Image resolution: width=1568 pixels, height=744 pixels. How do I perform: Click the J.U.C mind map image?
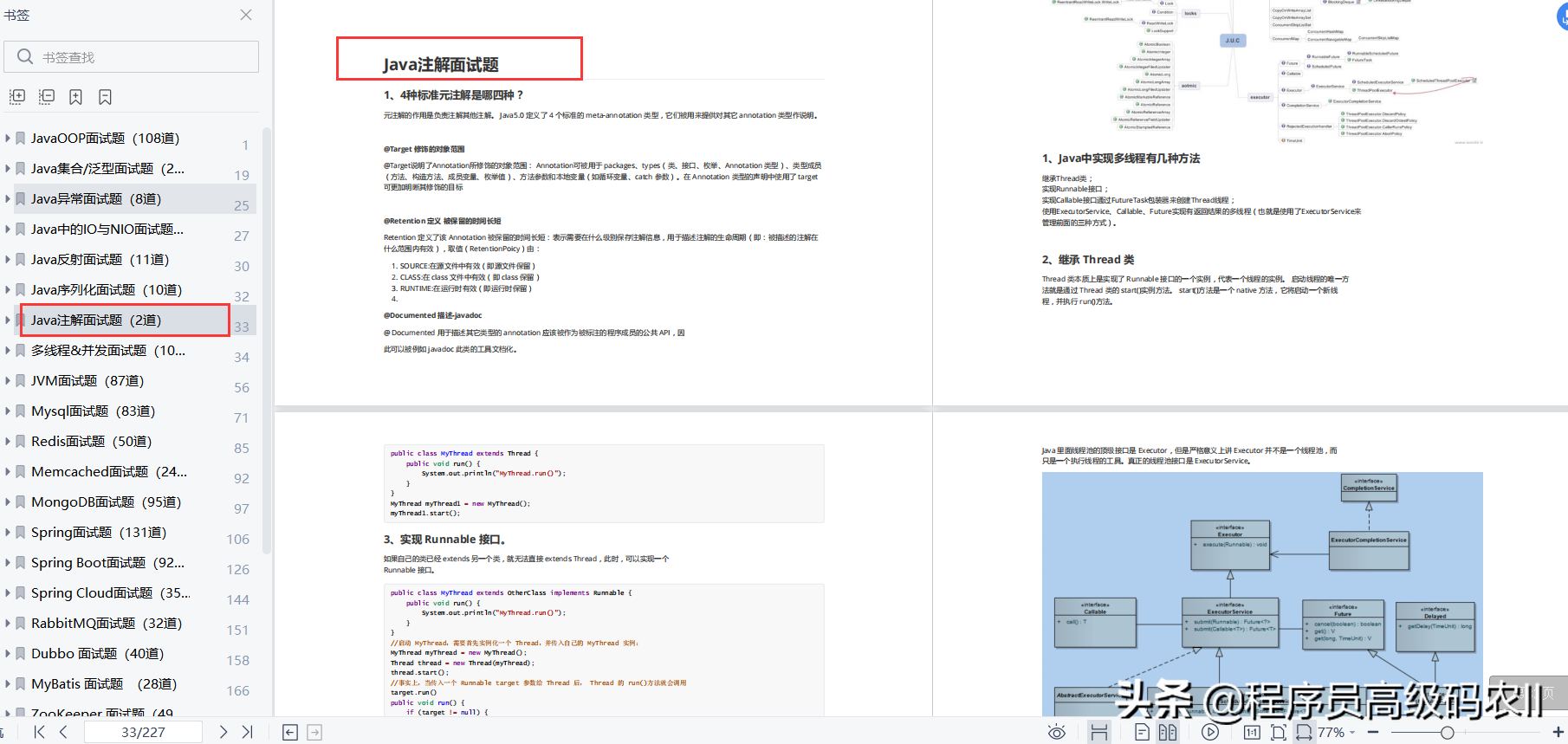coord(1263,71)
